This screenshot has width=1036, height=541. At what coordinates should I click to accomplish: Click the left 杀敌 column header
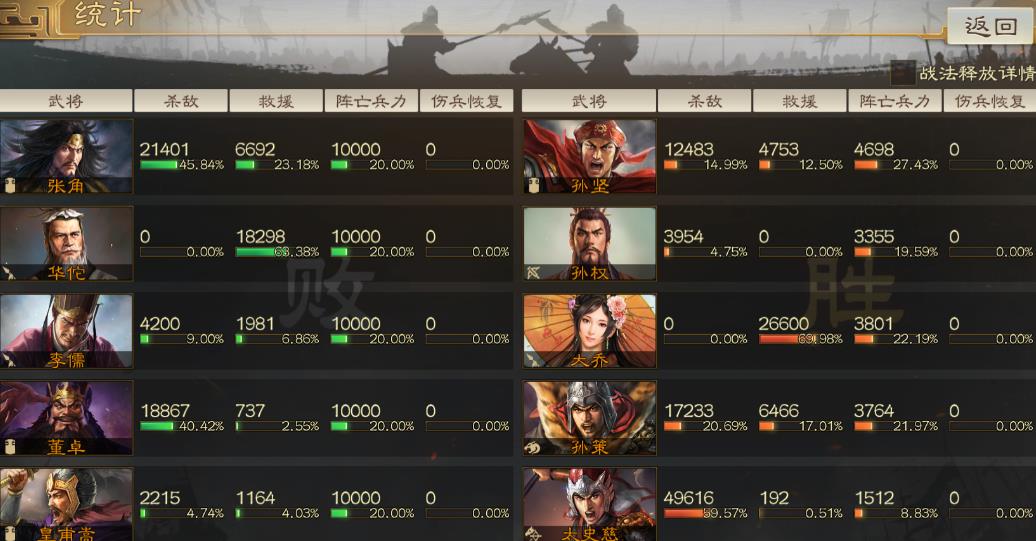click(181, 101)
